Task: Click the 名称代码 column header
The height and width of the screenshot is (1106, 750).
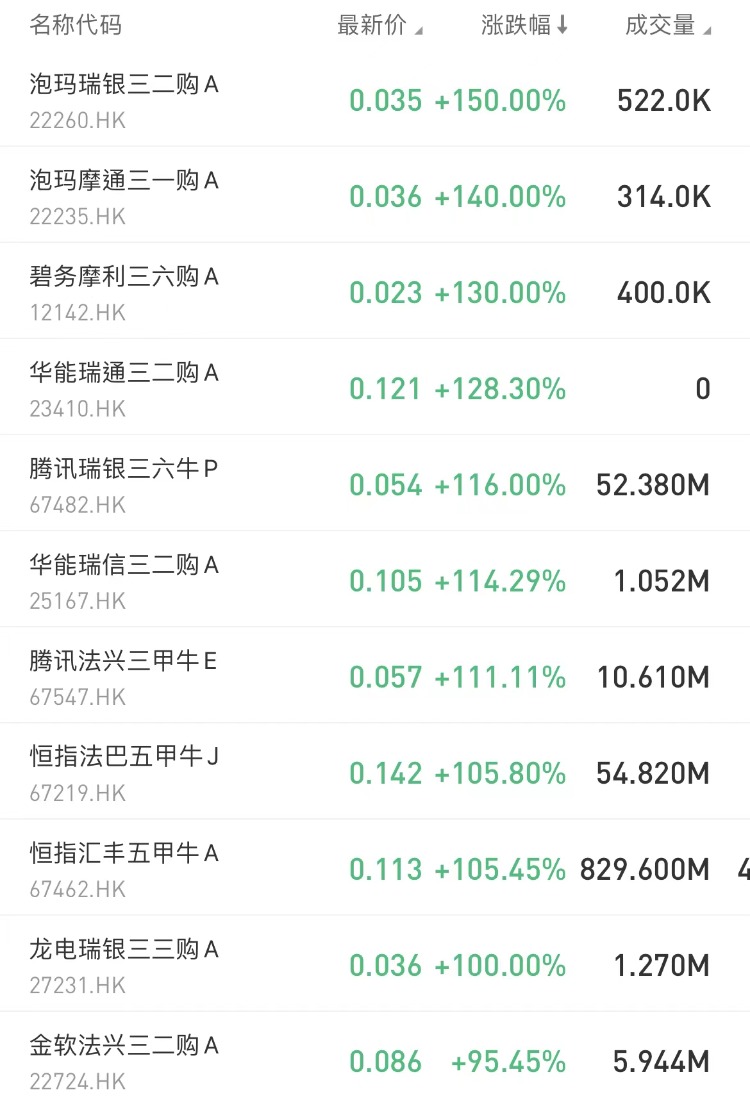Action: tap(76, 26)
